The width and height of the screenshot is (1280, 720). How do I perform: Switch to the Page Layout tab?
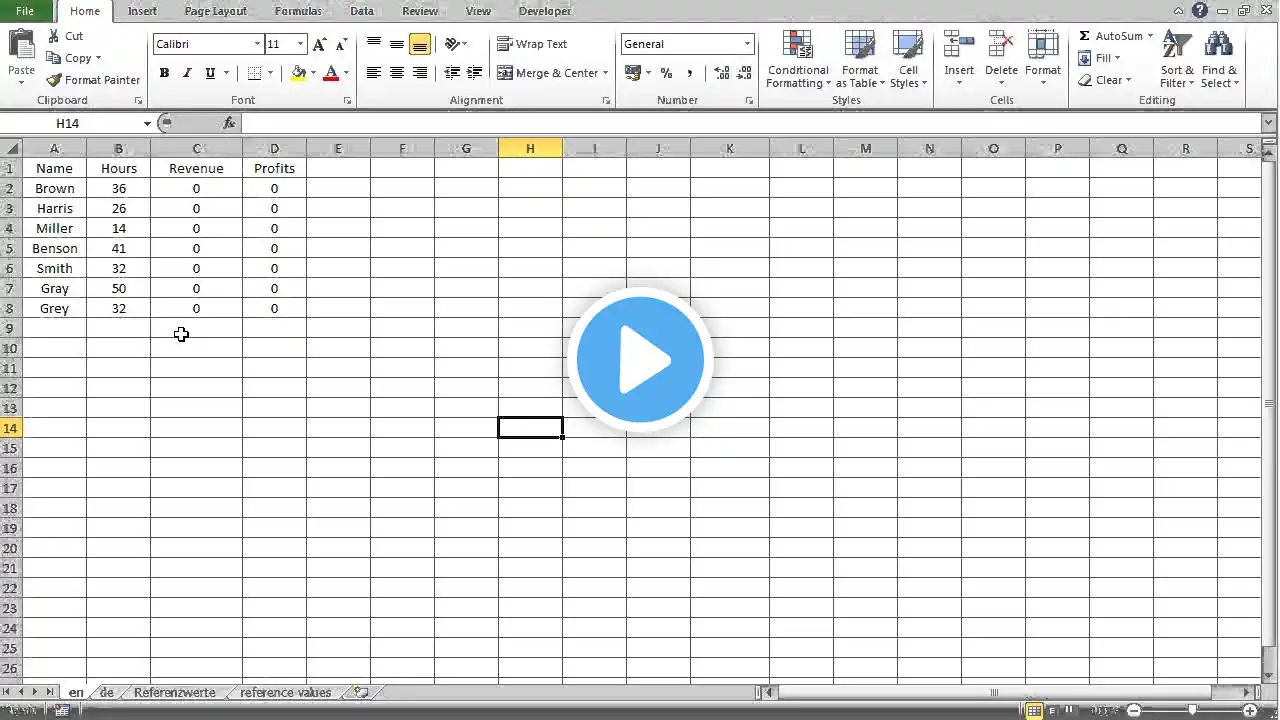(215, 11)
